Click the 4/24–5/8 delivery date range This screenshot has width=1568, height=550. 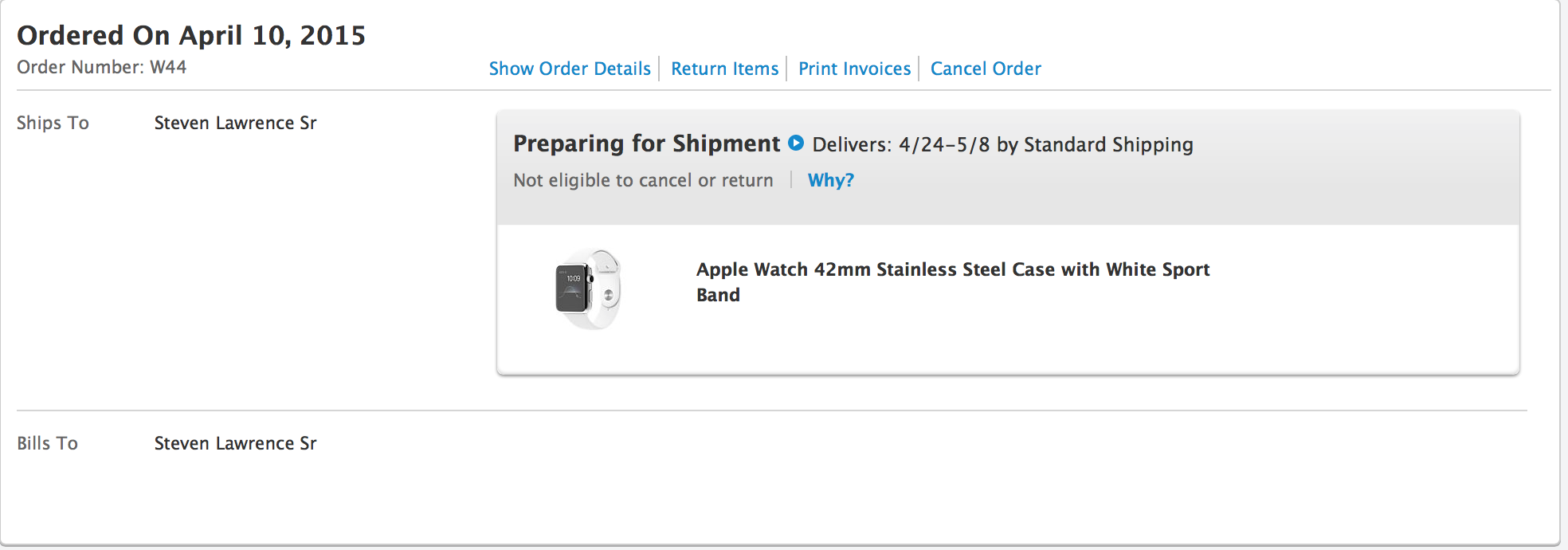[x=944, y=145]
